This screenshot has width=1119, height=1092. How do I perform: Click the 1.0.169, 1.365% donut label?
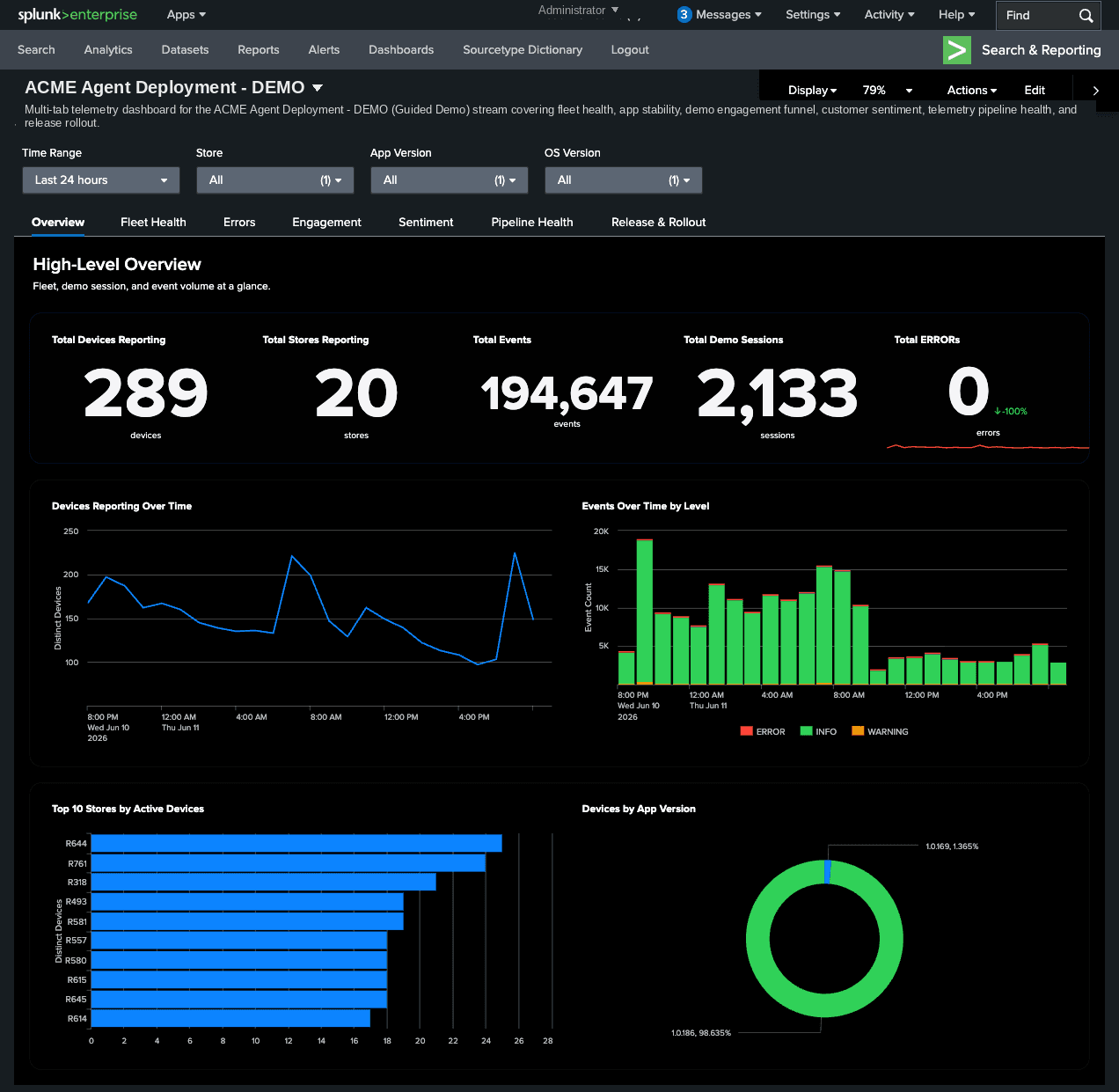(x=952, y=846)
